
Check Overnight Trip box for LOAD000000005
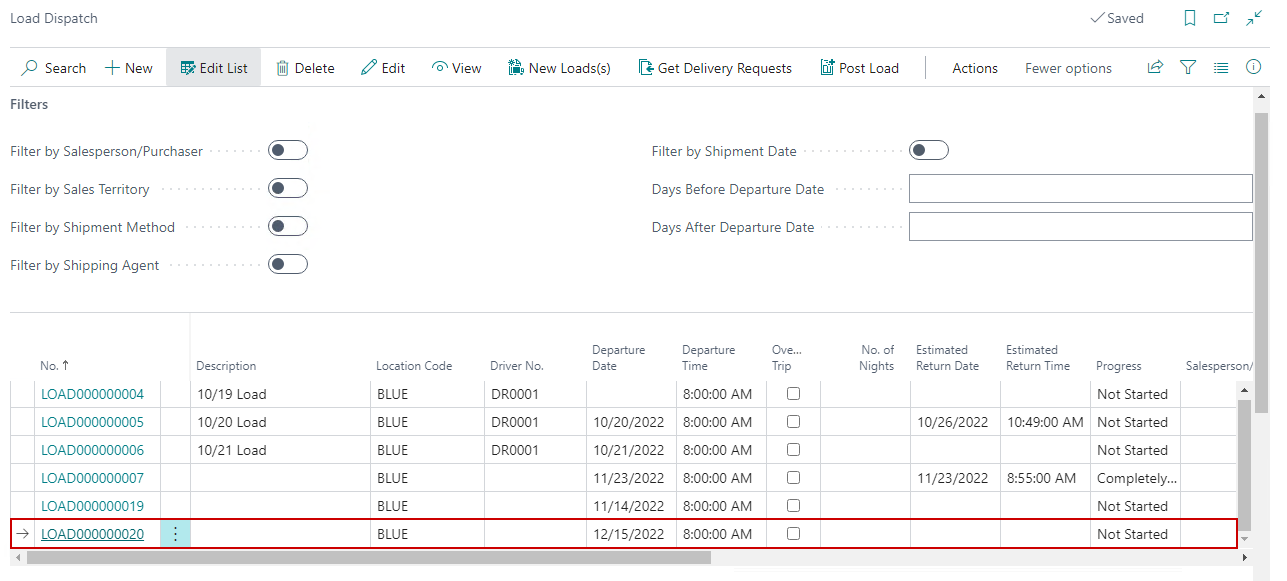(794, 422)
